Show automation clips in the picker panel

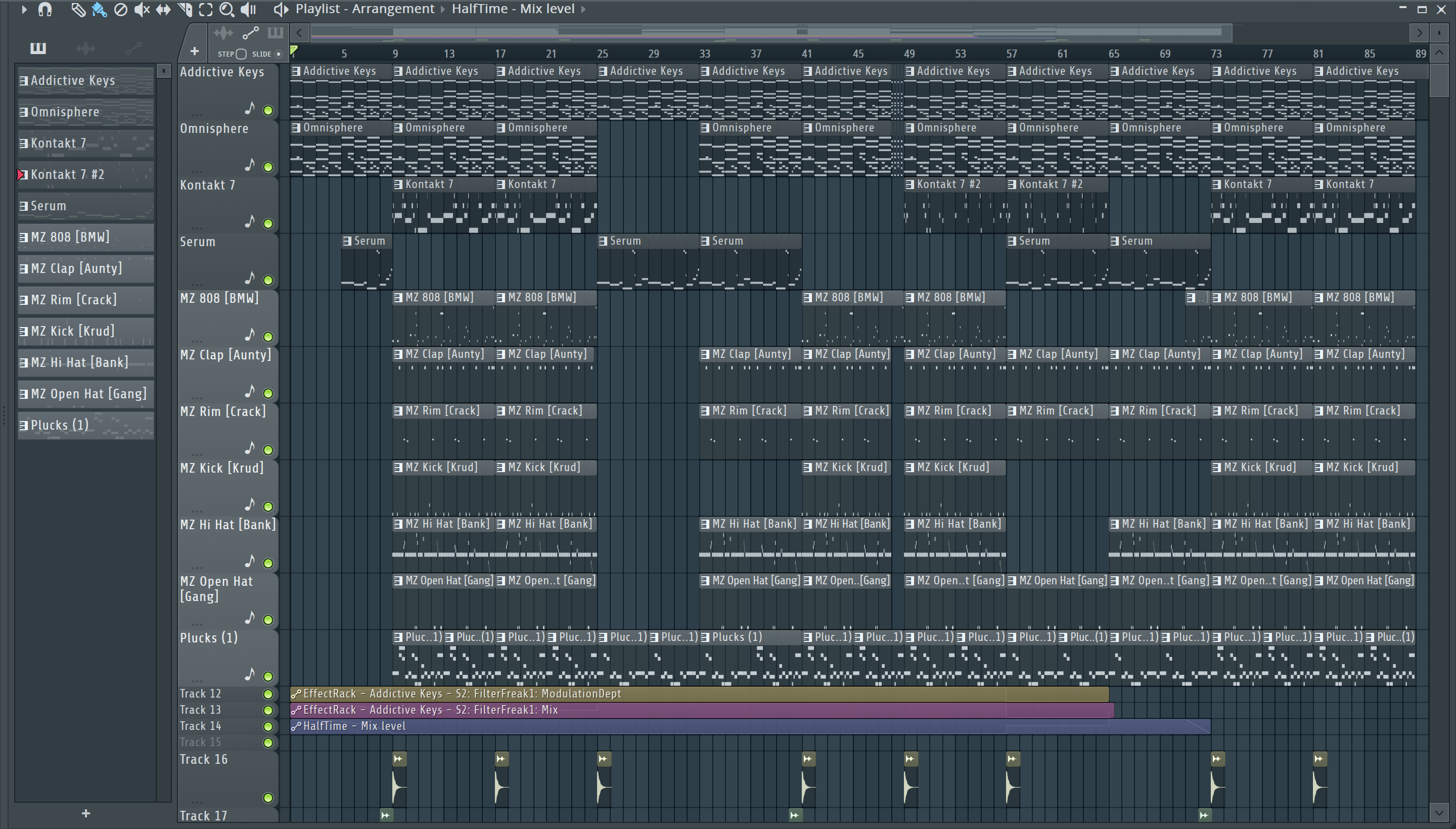[x=133, y=49]
